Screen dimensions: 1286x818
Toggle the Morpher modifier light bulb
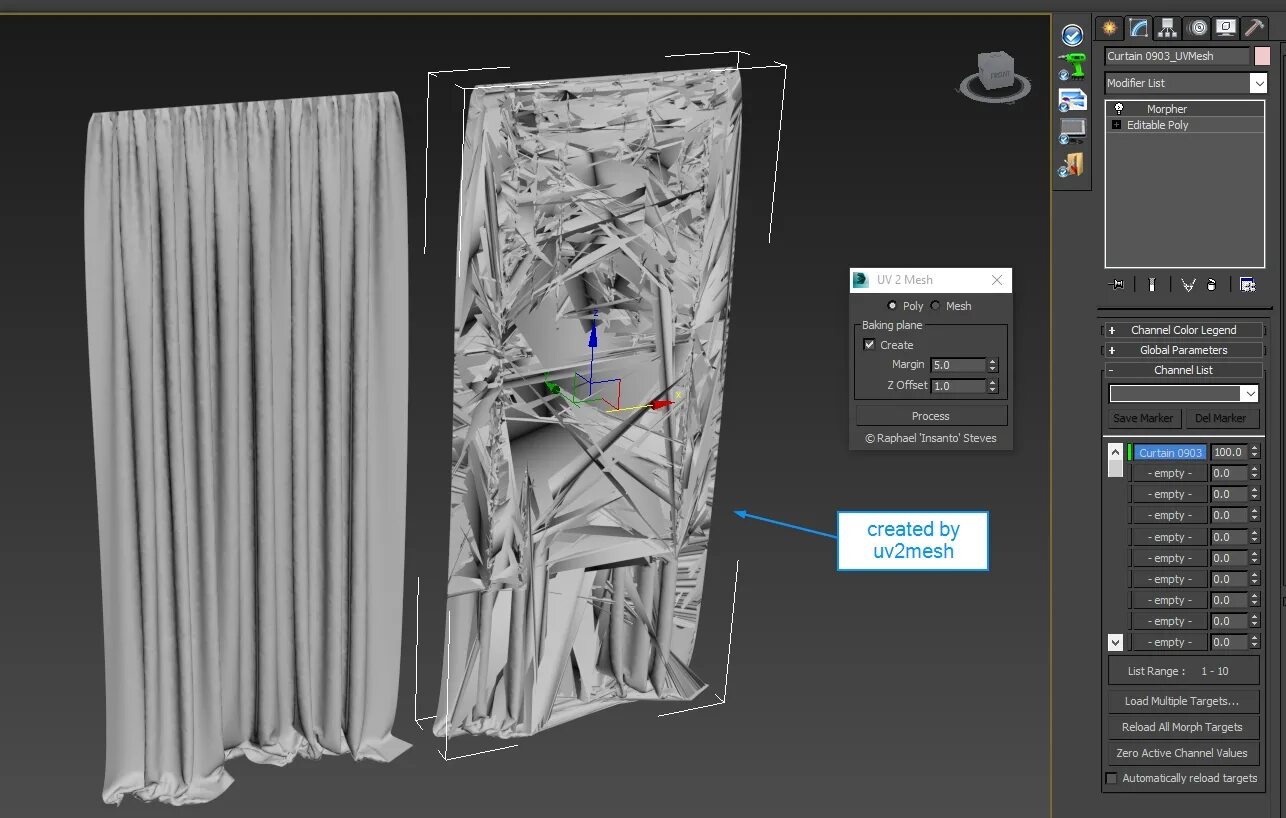click(x=1118, y=109)
